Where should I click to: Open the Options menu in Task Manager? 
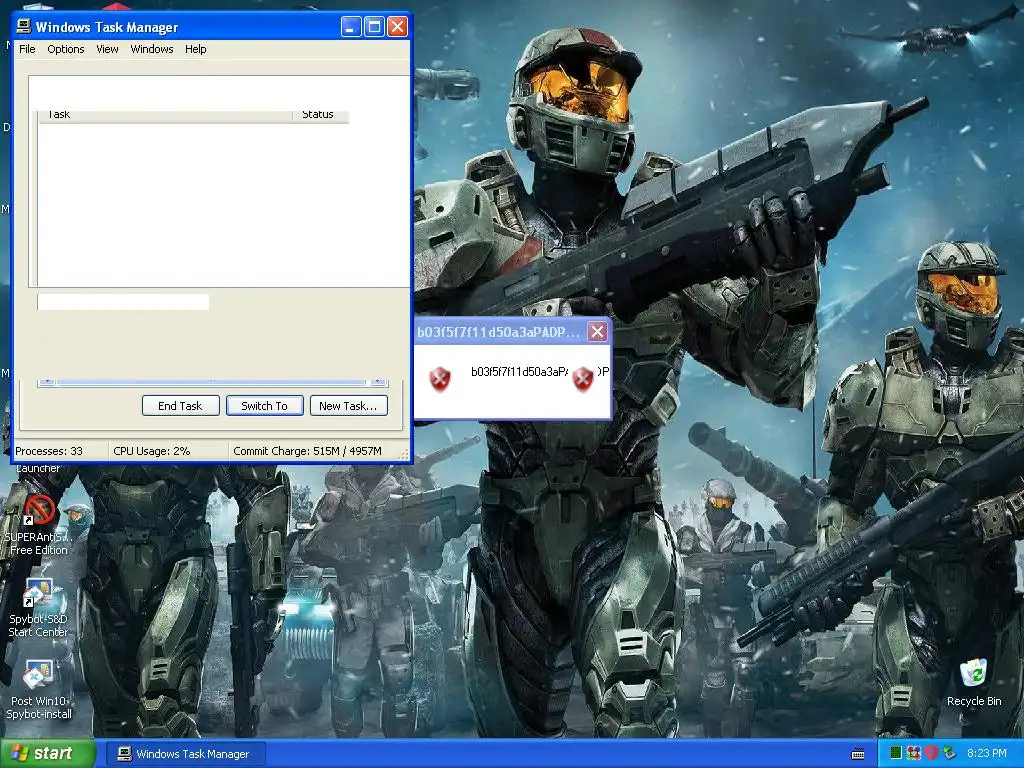(66, 49)
